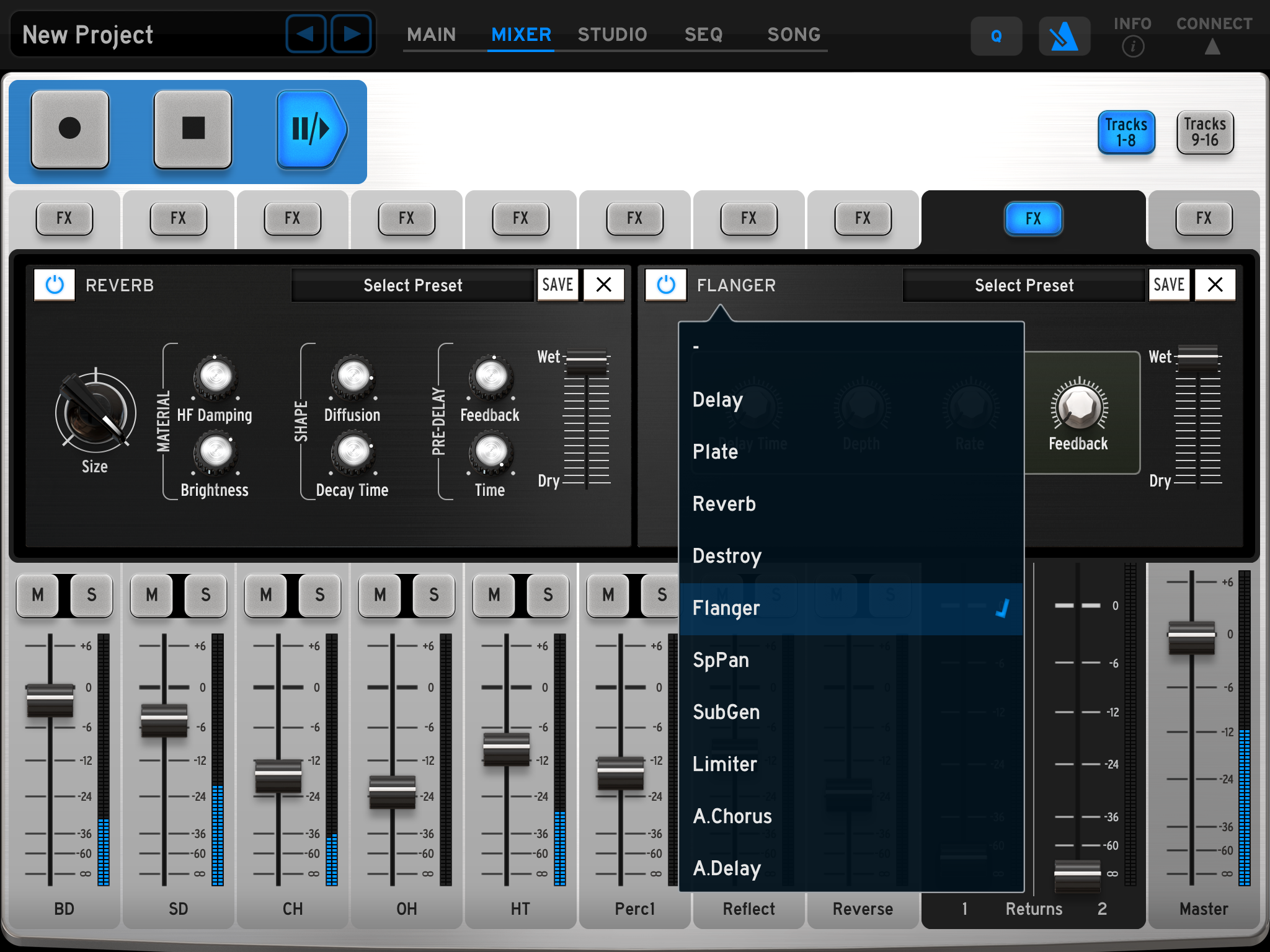Toggle Flanger power icon
Image resolution: width=1270 pixels, height=952 pixels.
pyautogui.click(x=666, y=285)
